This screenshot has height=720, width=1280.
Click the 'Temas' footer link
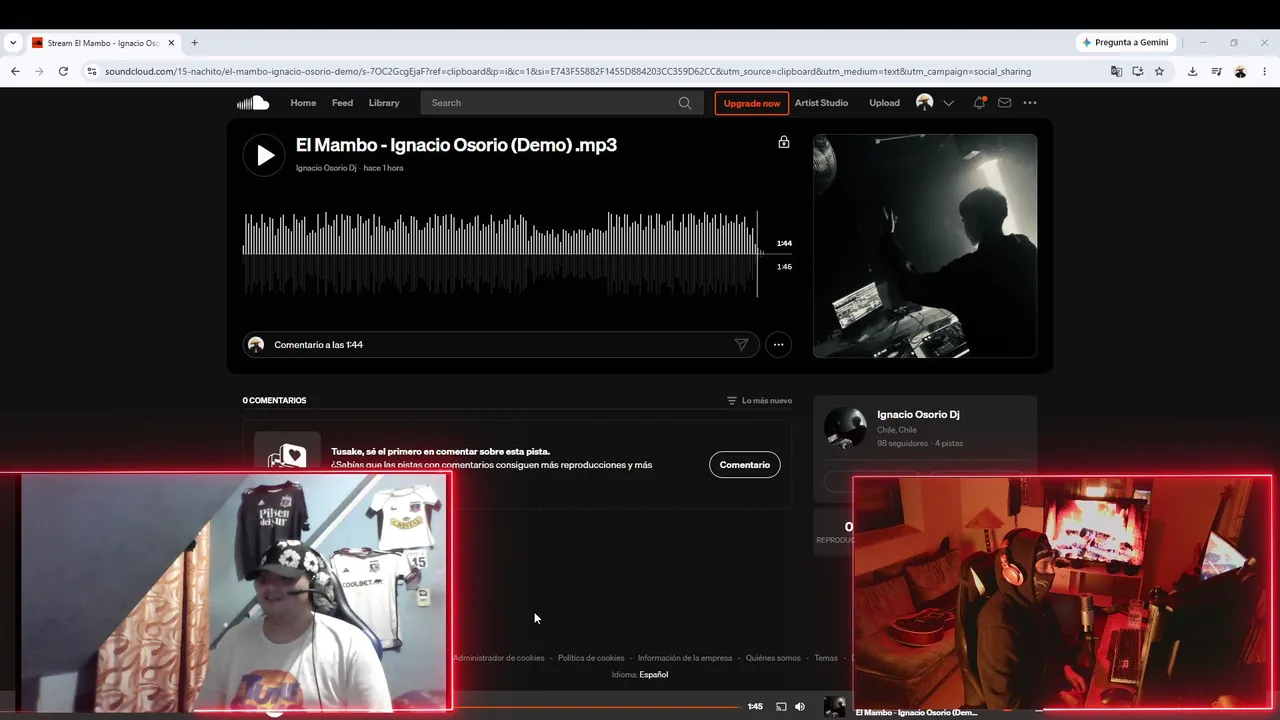(x=826, y=658)
